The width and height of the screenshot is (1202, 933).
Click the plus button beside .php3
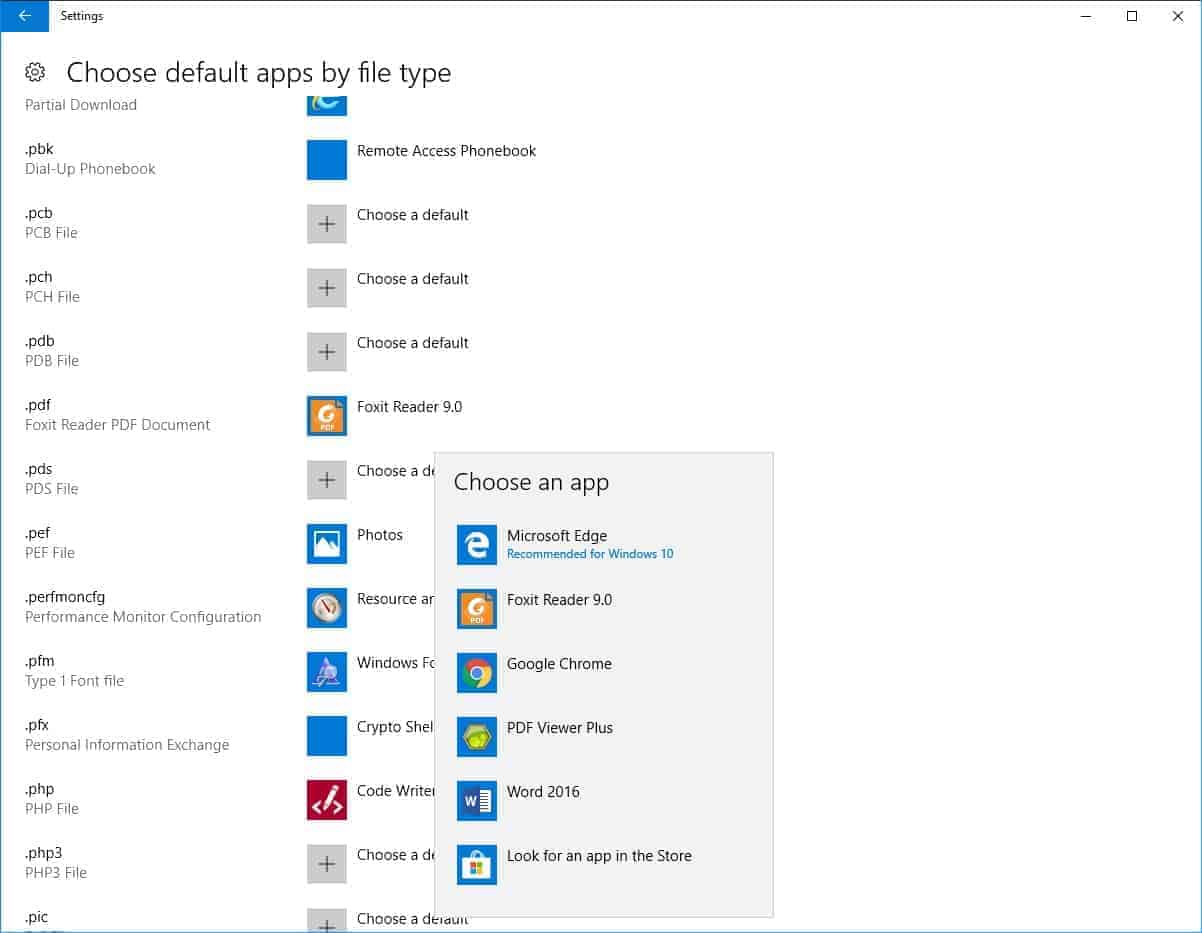point(327,864)
